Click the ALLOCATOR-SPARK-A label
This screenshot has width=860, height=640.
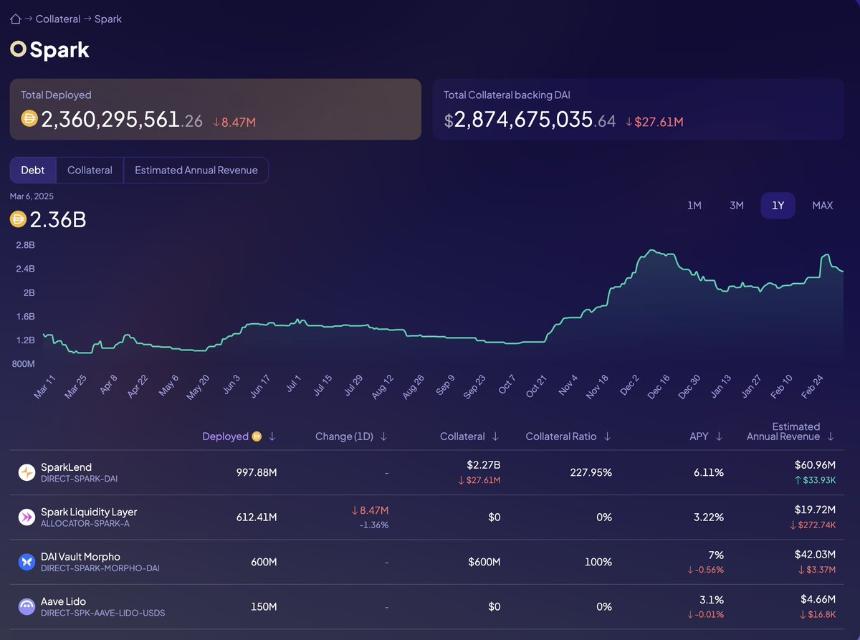coord(85,524)
